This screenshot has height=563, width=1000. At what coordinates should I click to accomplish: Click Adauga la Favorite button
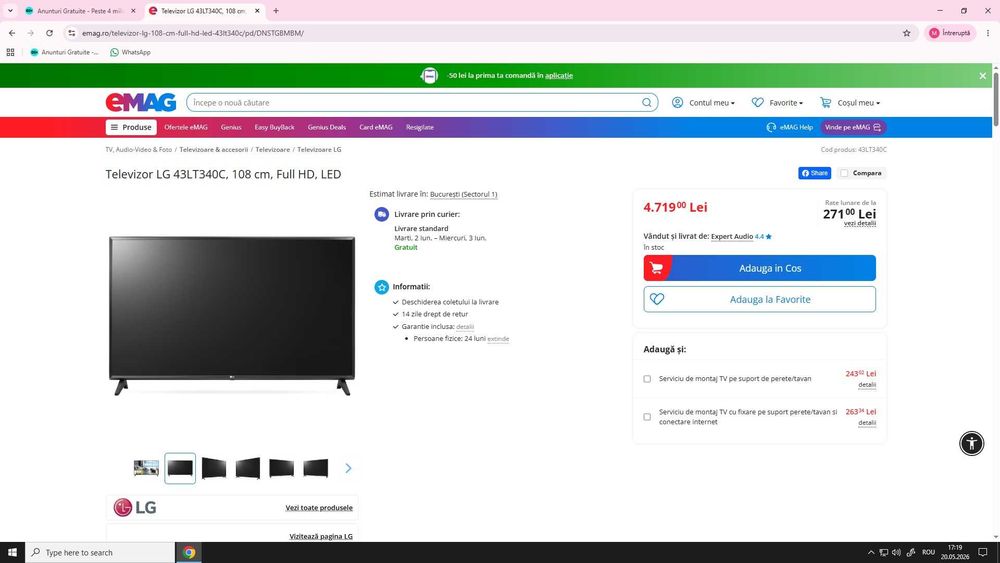pyautogui.click(x=759, y=299)
